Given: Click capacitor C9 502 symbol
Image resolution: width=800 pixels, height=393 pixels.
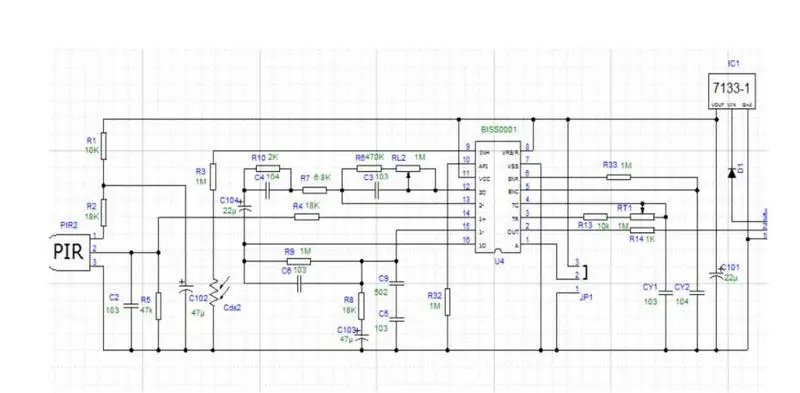Looking at the screenshot, I should coord(396,284).
